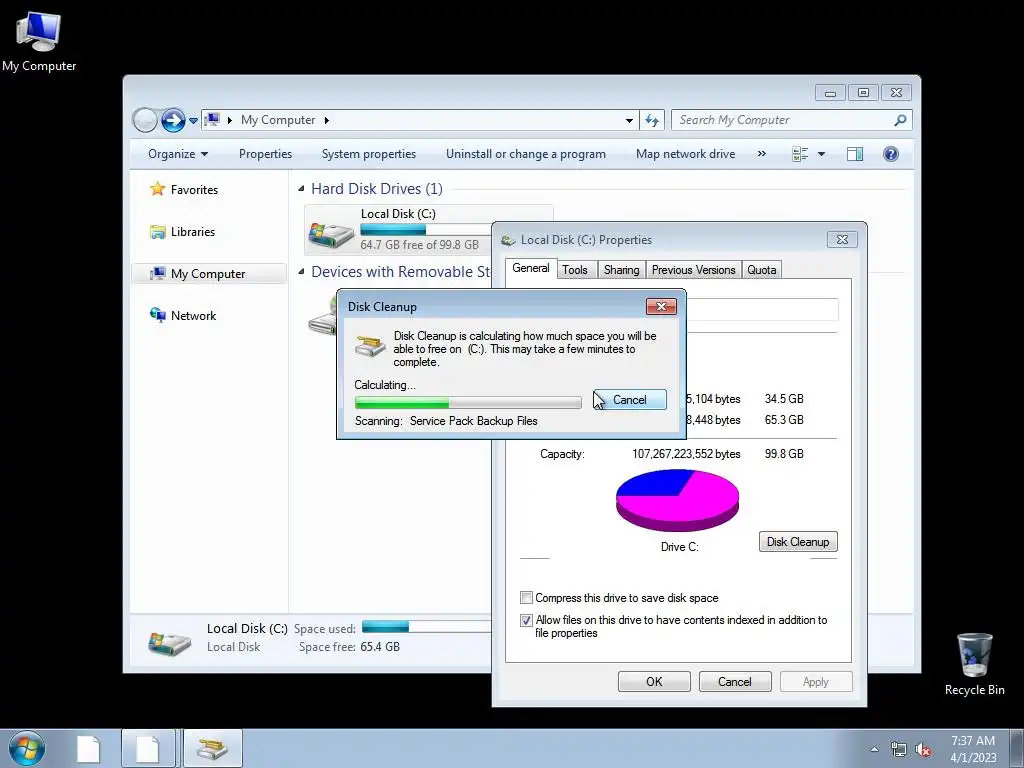Open recent pages dropdown next to forward arrow
The image size is (1024, 768).
(193, 121)
